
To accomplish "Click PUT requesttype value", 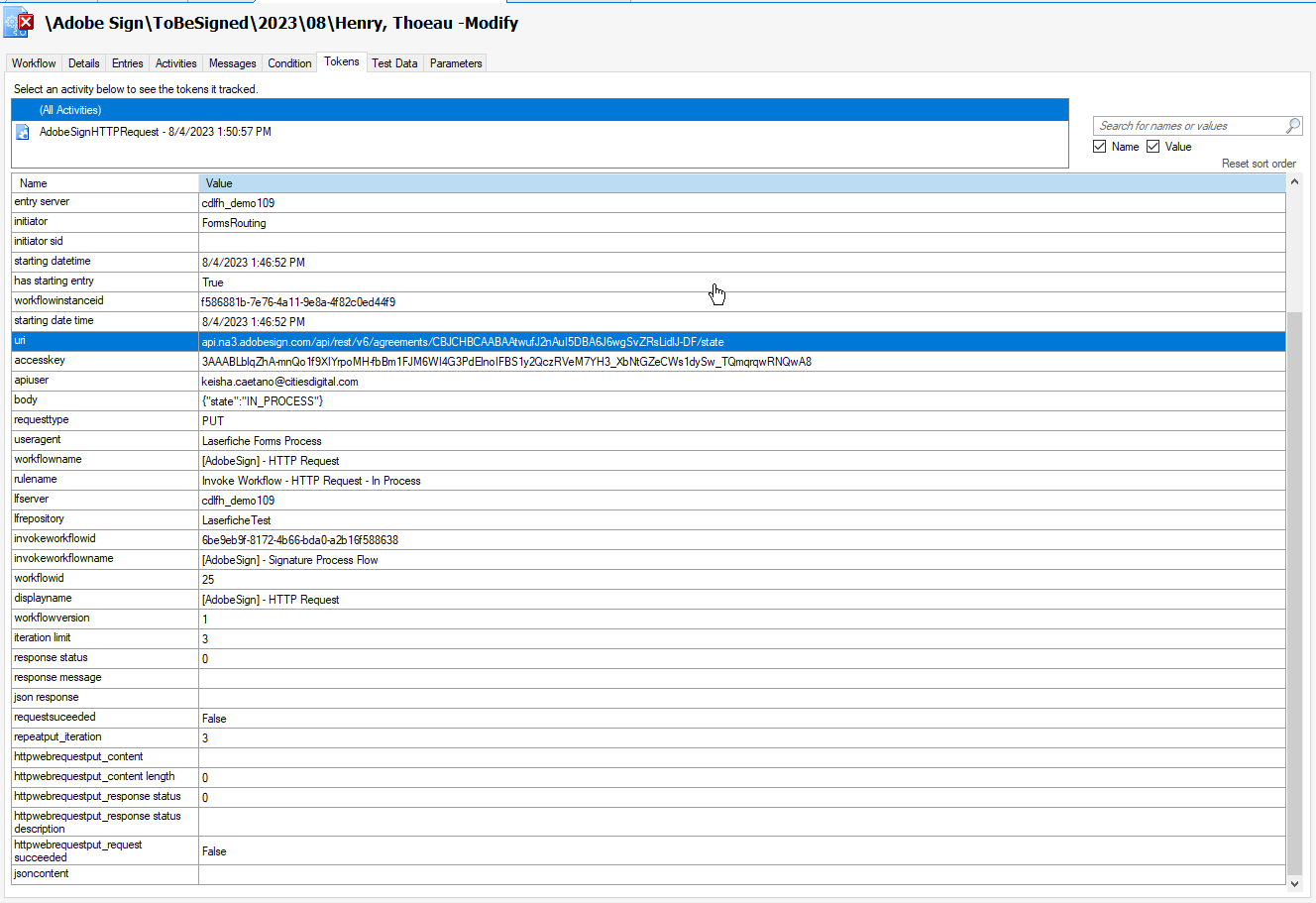I will point(213,421).
